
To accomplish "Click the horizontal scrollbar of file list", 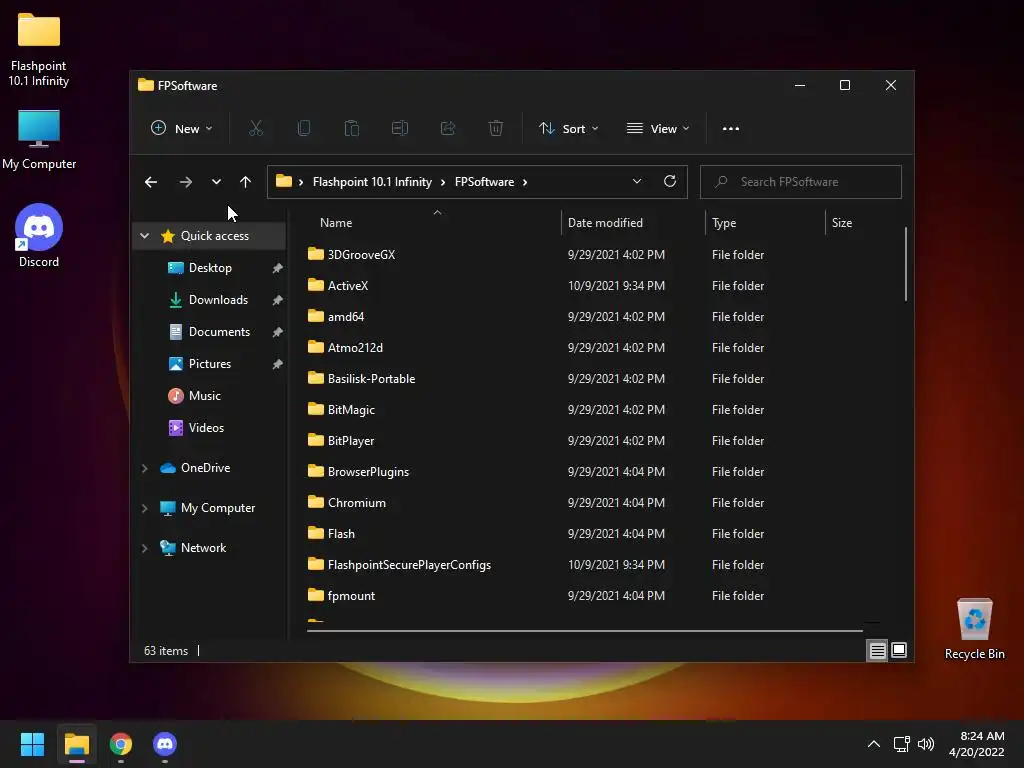I will (x=584, y=631).
